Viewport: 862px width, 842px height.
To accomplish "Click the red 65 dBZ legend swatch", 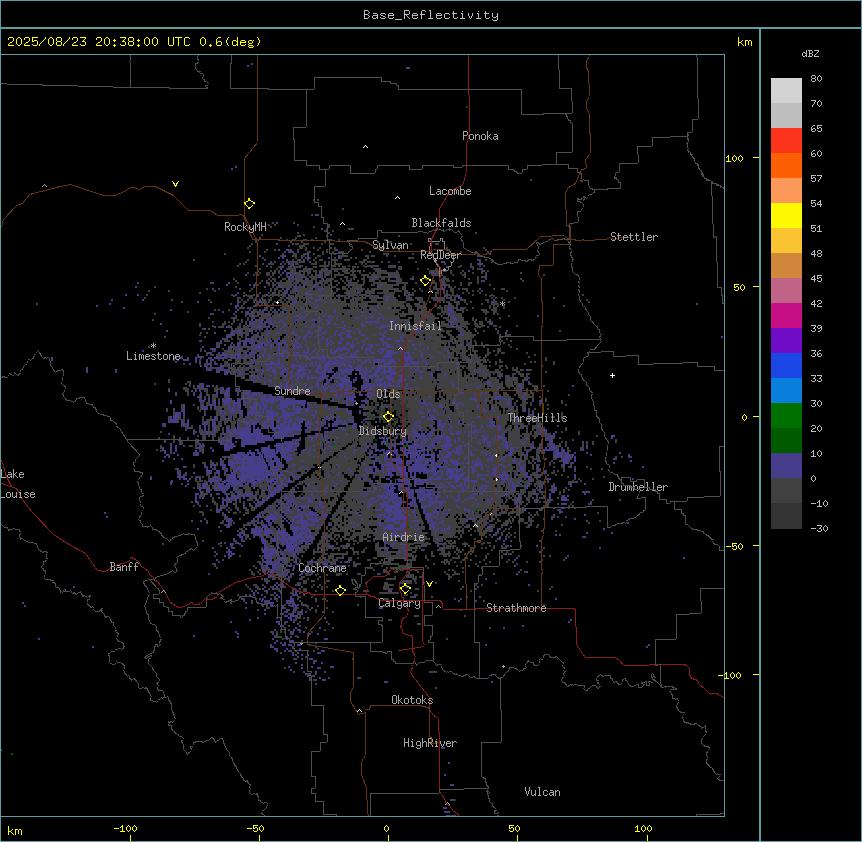I will click(x=786, y=141).
